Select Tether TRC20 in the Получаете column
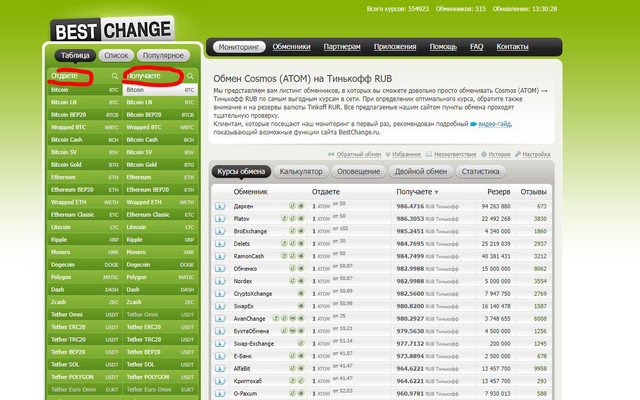This screenshot has height=400, width=640. 160,340
